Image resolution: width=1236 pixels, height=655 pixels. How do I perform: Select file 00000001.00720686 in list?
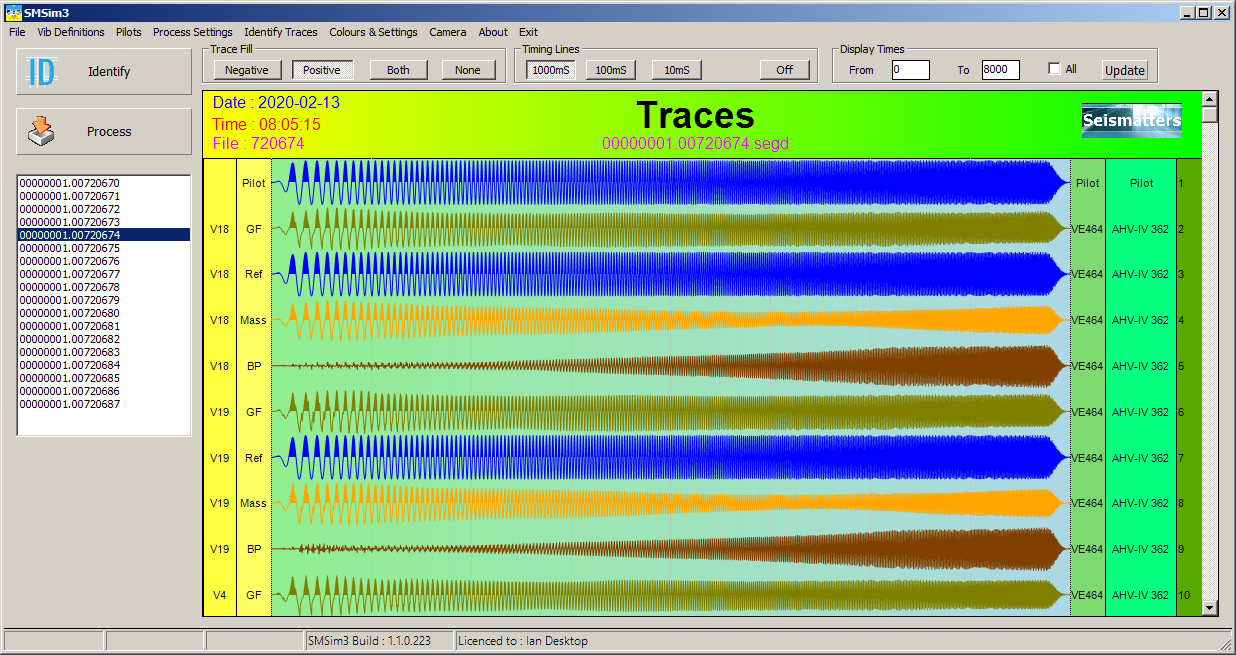104,391
